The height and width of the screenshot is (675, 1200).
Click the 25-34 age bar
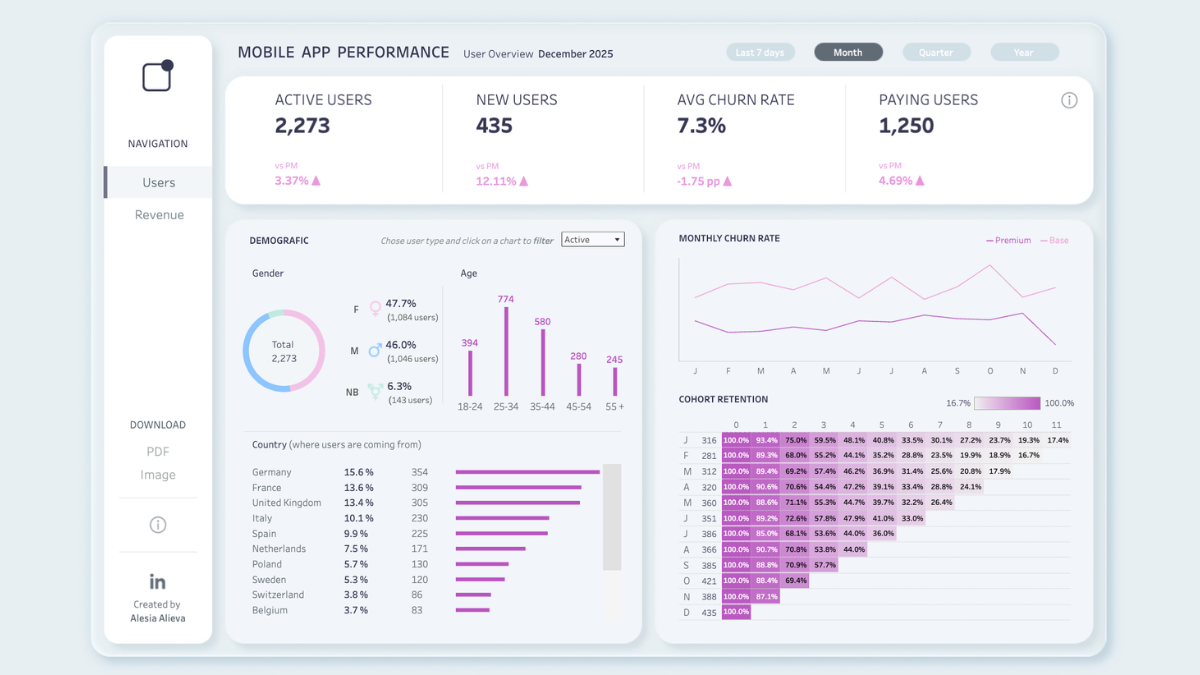tap(506, 352)
